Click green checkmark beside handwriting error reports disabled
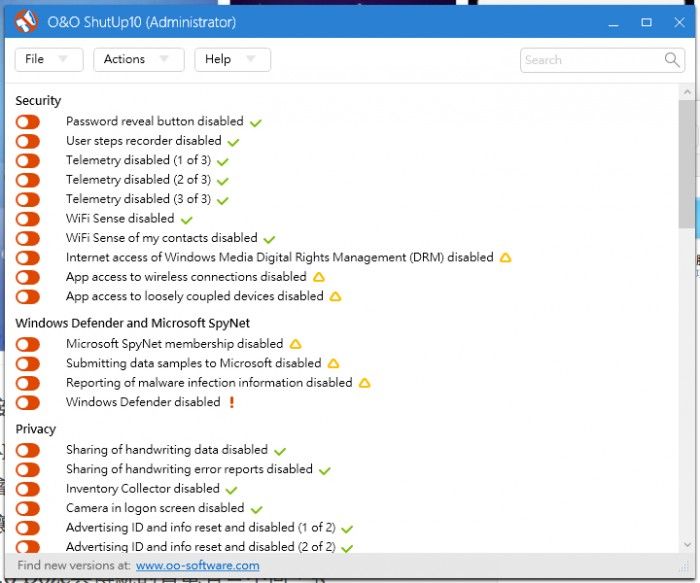Screen dimensions: 700x583 pyautogui.click(x=325, y=471)
